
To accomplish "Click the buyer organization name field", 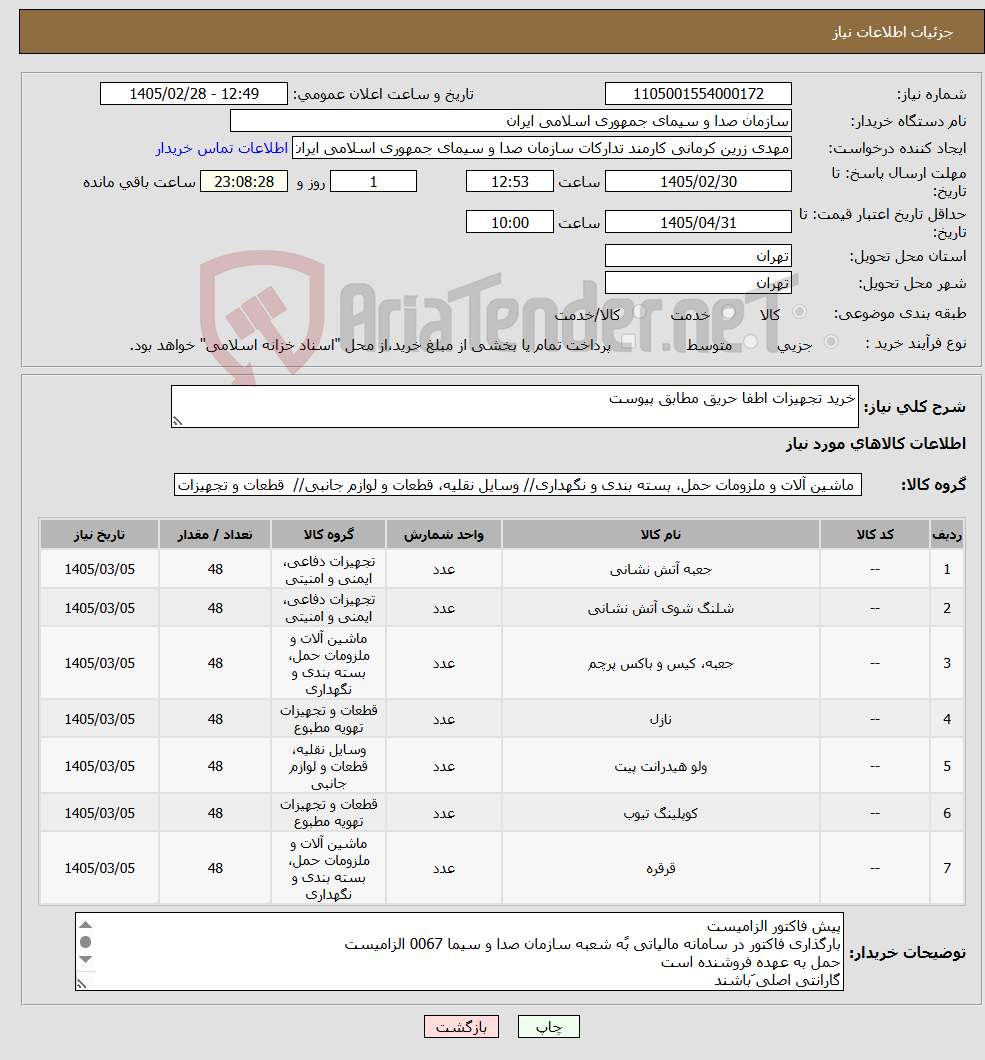I will point(510,121).
